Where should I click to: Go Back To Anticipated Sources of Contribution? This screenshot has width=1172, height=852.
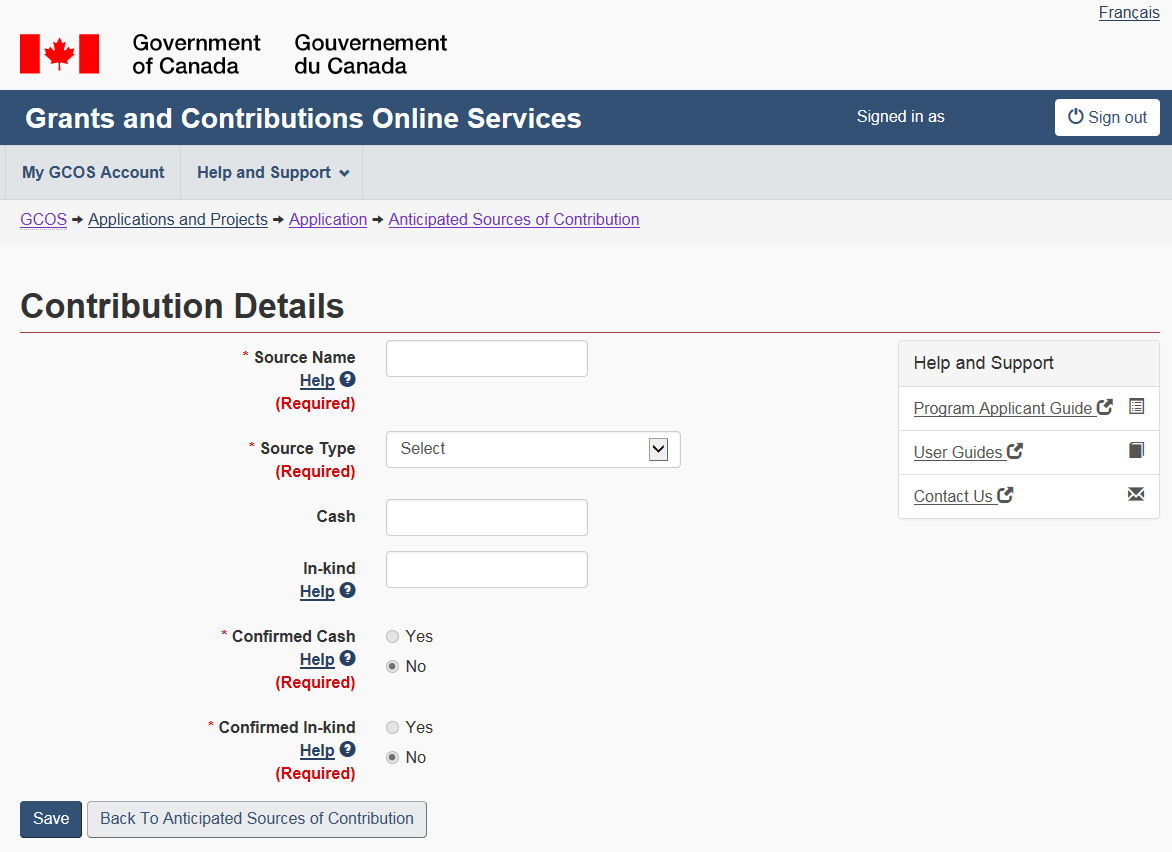pyautogui.click(x=257, y=819)
